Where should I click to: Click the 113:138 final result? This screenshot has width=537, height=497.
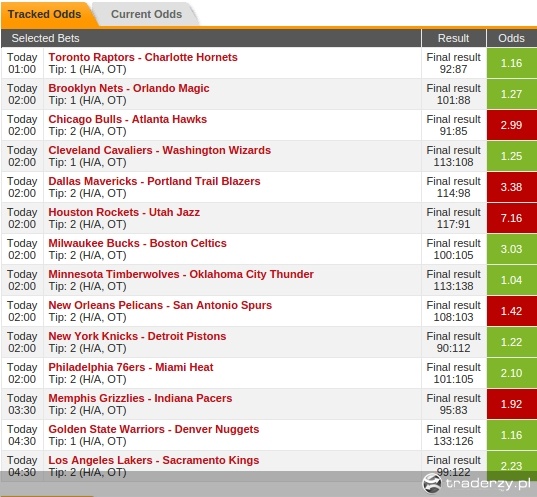[x=453, y=286]
